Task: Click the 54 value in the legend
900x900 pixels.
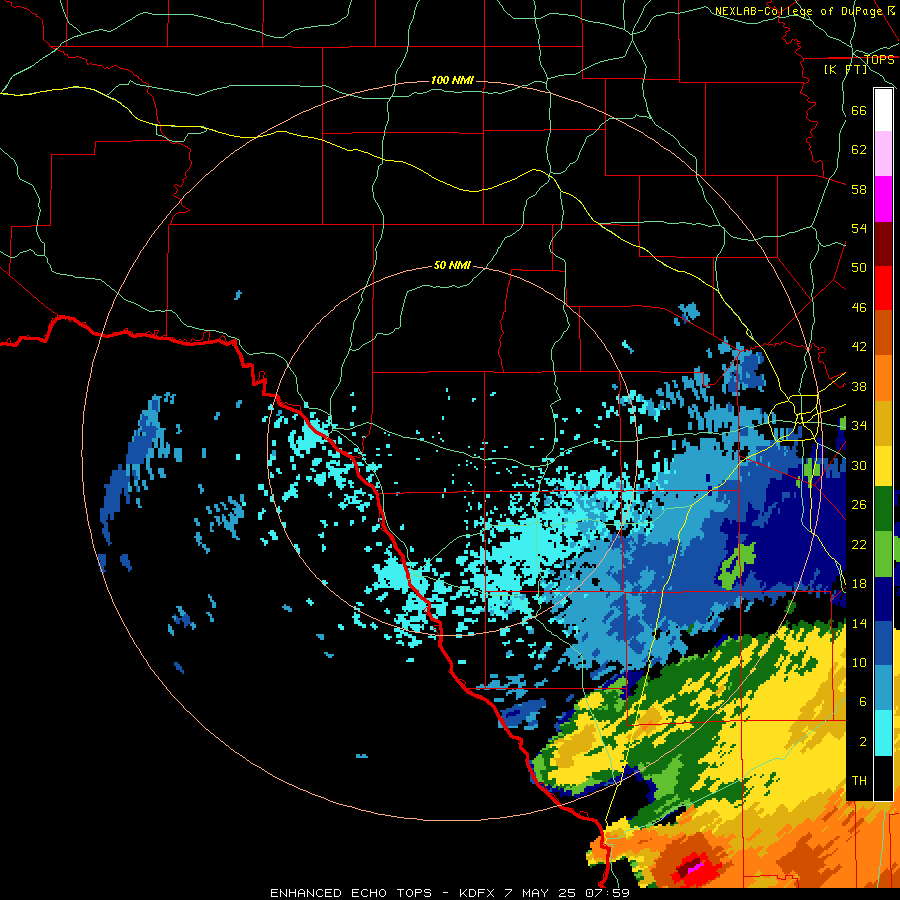Action: [x=859, y=228]
